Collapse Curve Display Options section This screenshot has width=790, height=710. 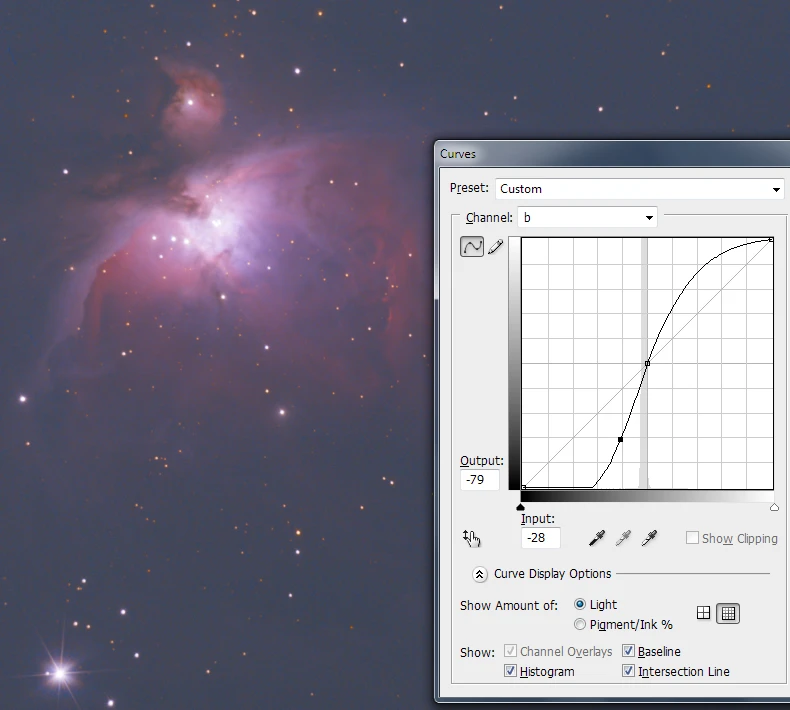tap(479, 574)
